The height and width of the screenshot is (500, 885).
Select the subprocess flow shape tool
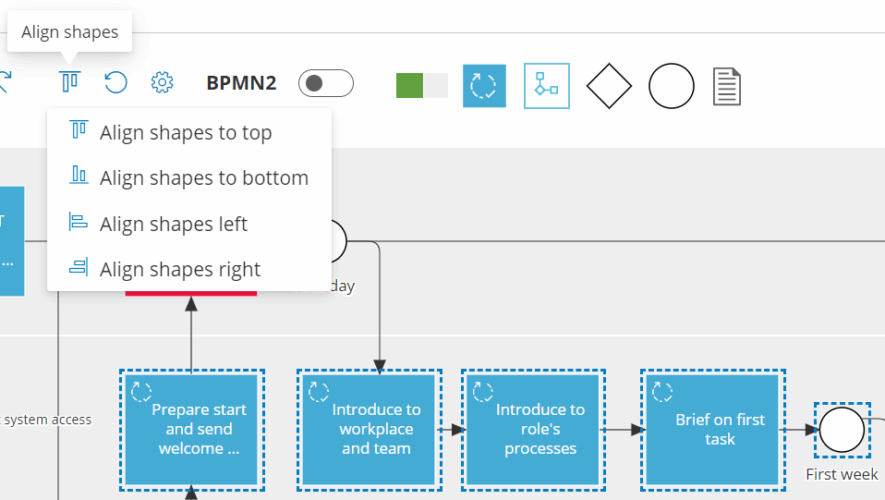546,85
